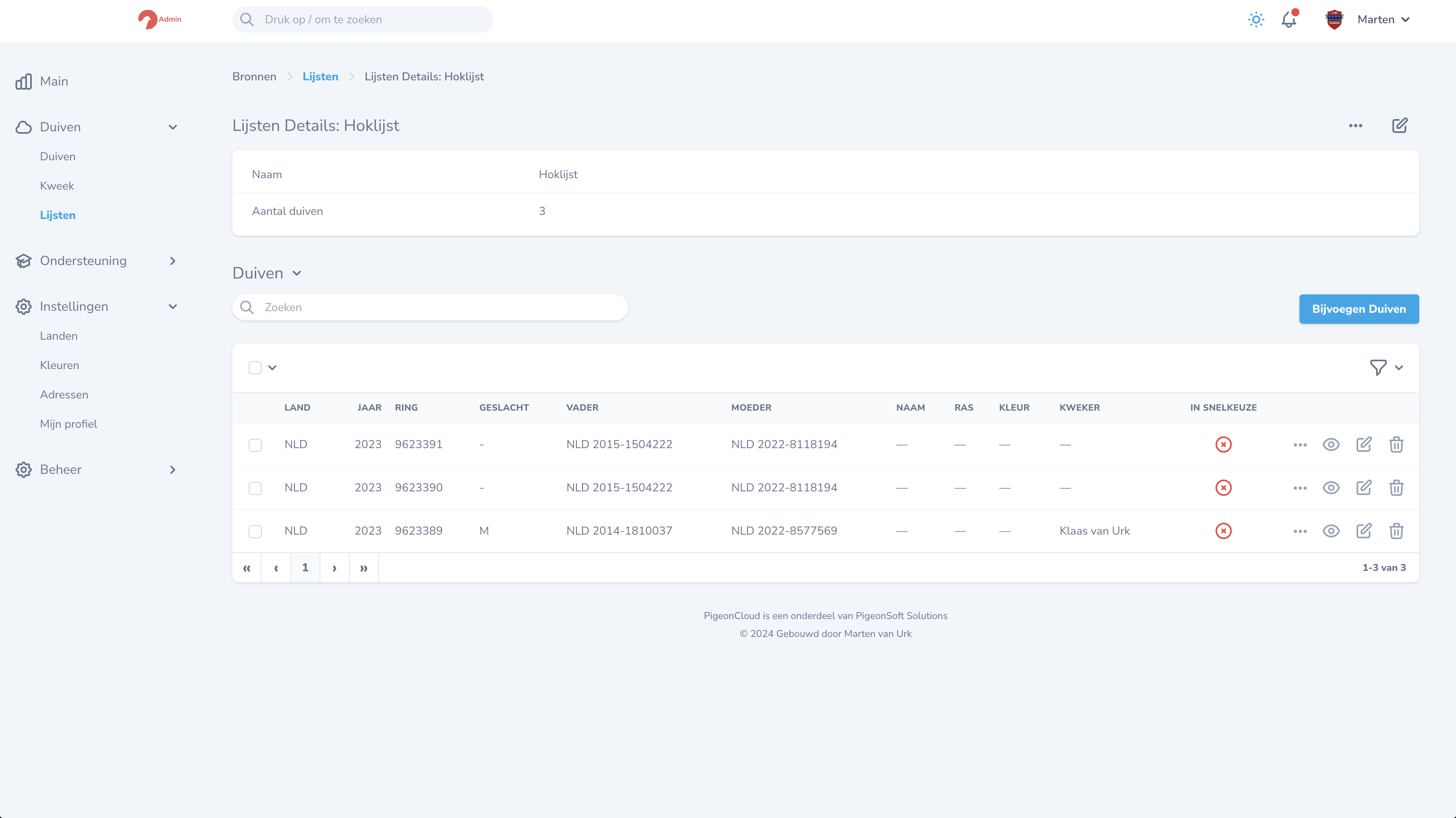Go to Kweek in the sidebar
The height and width of the screenshot is (818, 1456).
click(x=57, y=186)
